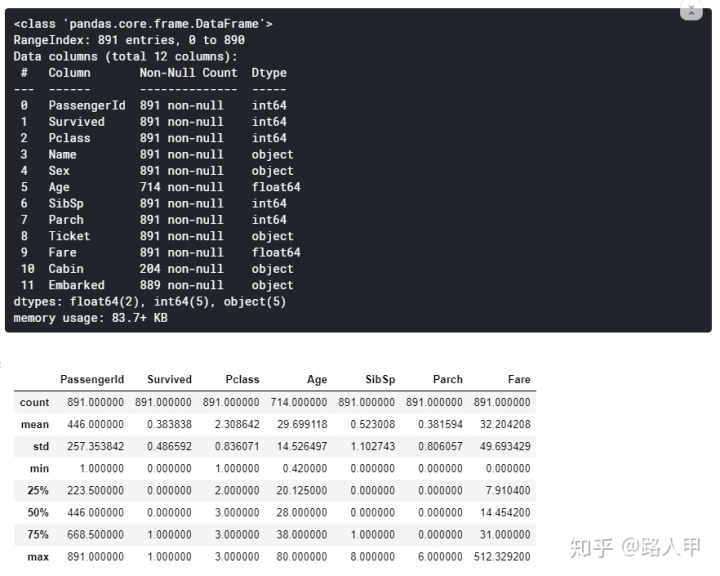This screenshot has height=576, width=720.
Task: Click the Fare 25% value 7.910400
Action: coord(508,491)
